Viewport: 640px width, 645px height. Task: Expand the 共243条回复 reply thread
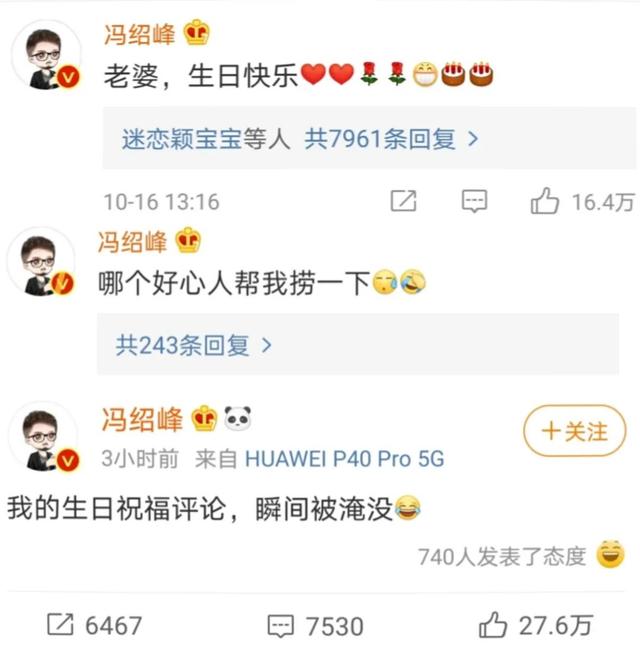(357, 344)
